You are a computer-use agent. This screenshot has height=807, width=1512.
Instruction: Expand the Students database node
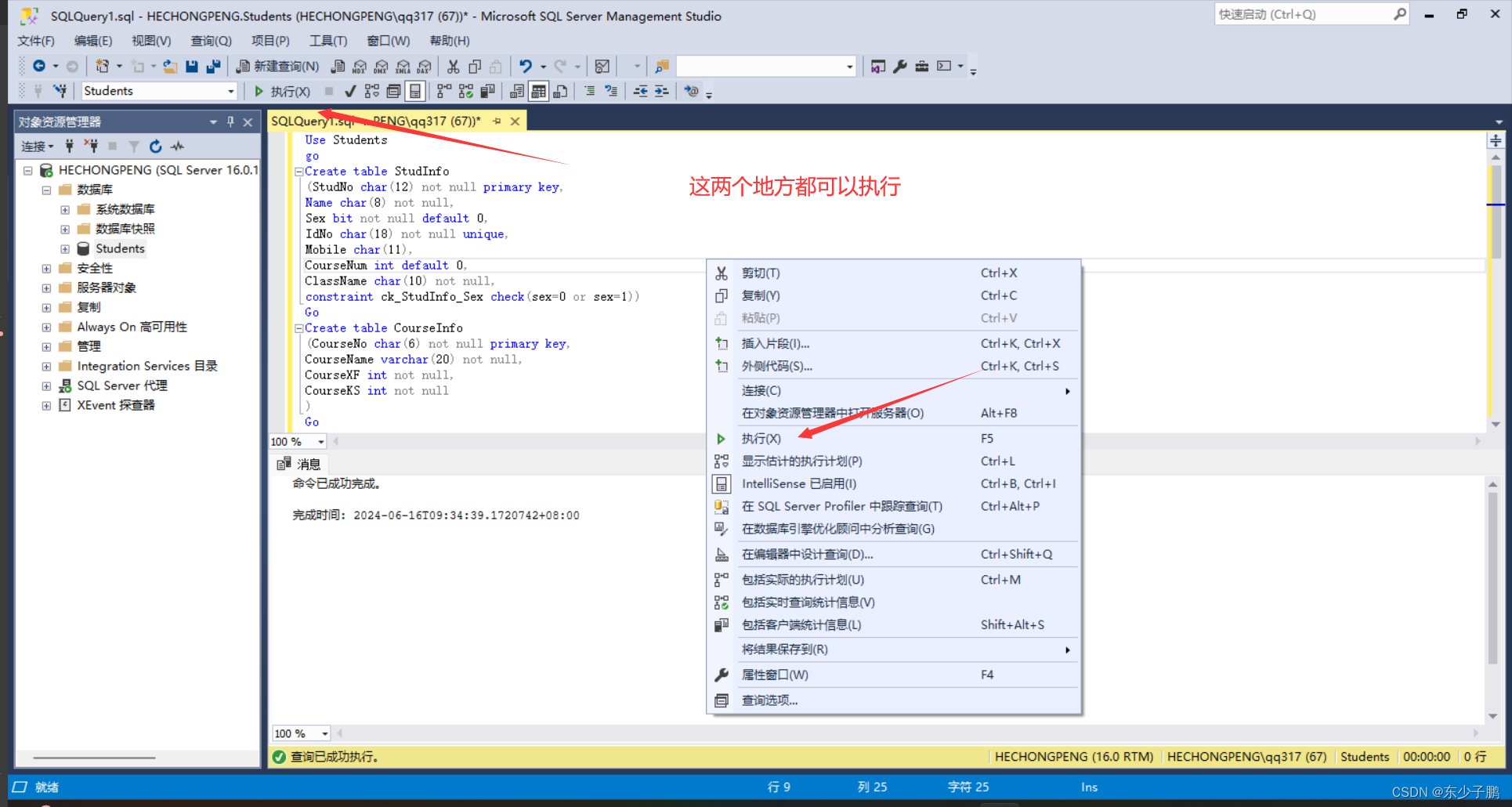tap(64, 248)
